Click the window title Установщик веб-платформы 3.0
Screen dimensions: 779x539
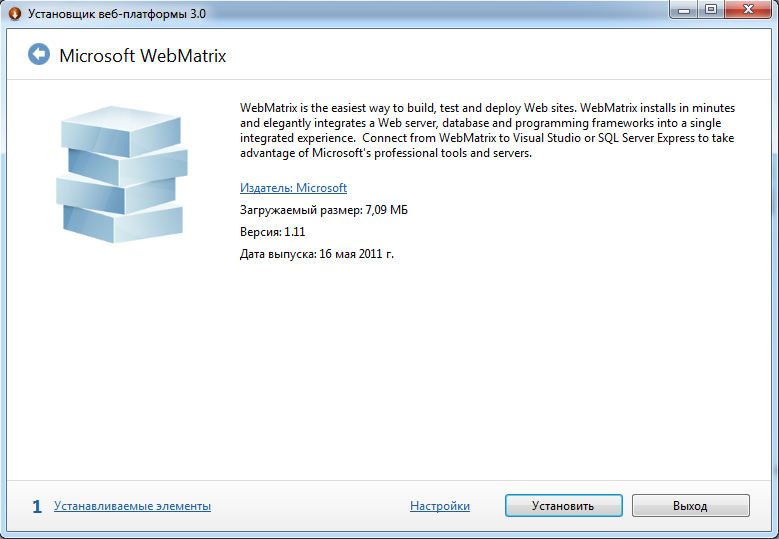point(117,14)
